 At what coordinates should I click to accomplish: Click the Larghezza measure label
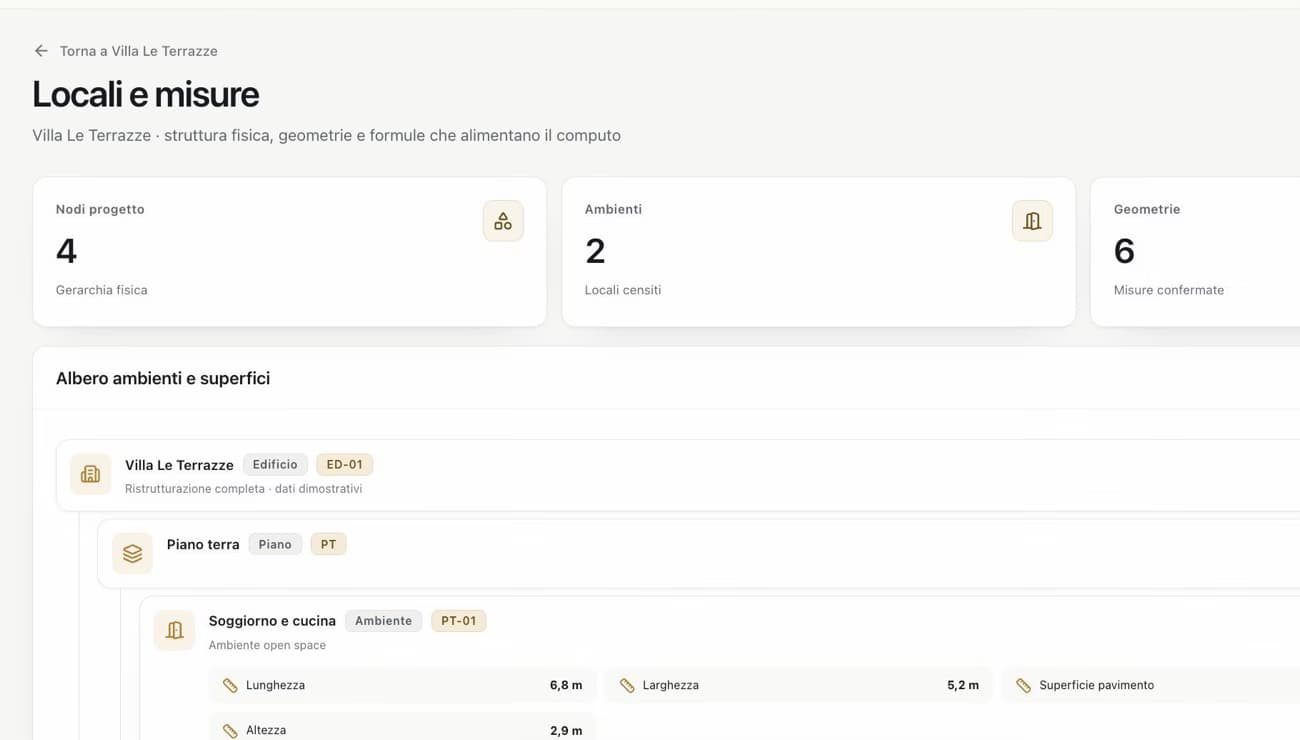pos(671,686)
